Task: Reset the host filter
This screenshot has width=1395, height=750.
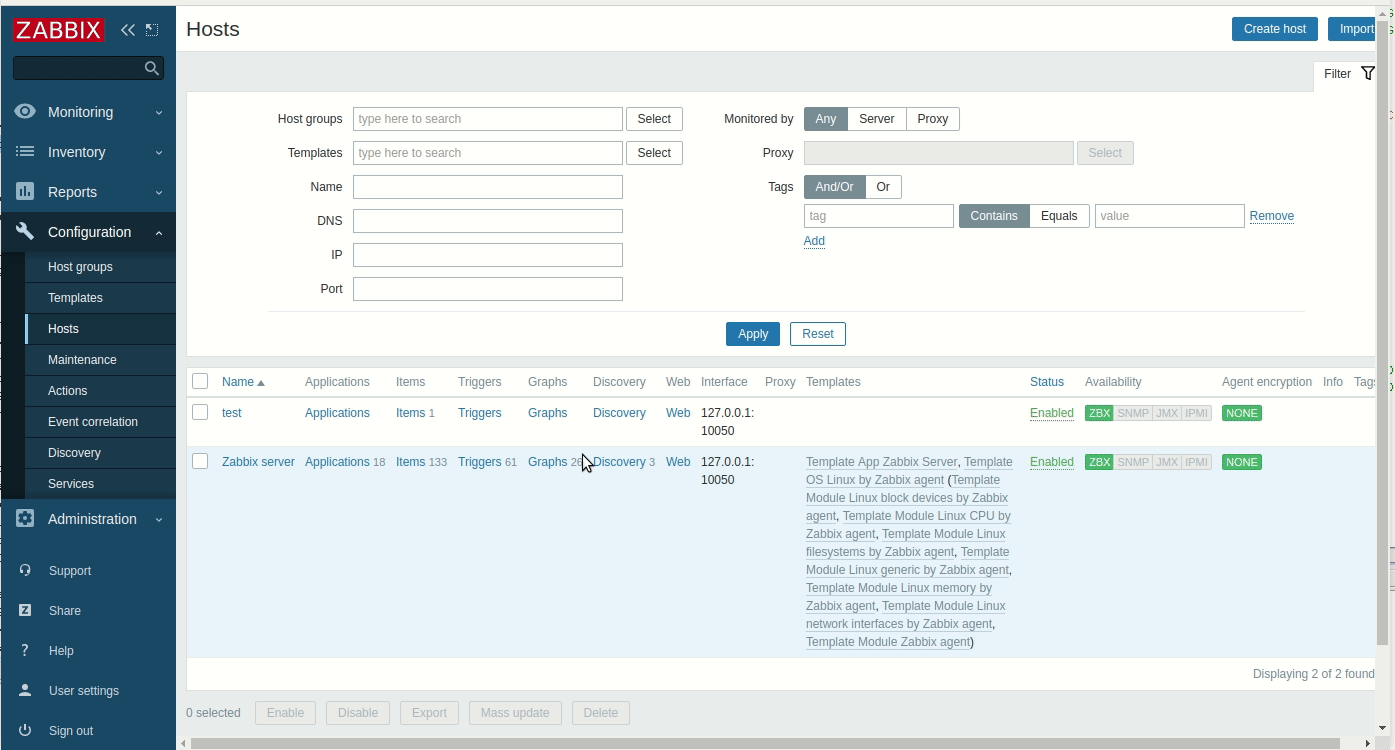Action: [818, 334]
